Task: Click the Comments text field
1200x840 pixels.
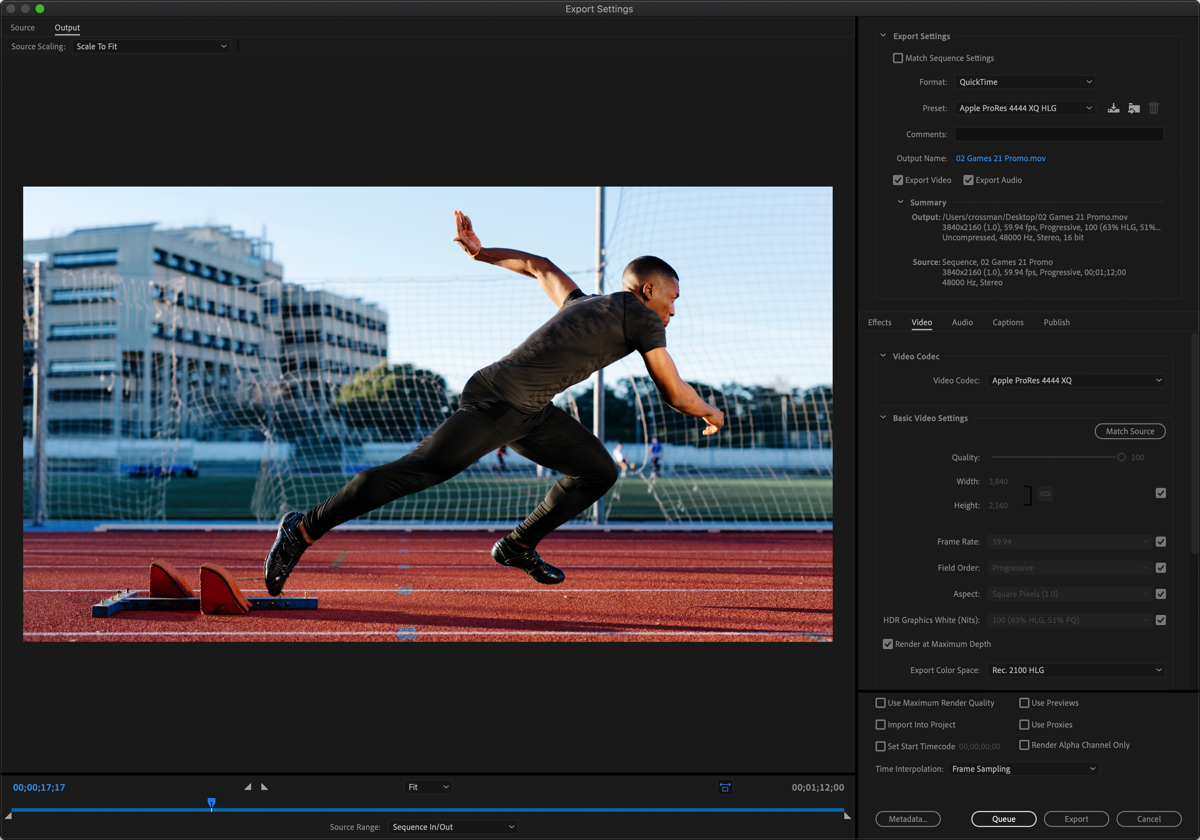Action: (1059, 134)
